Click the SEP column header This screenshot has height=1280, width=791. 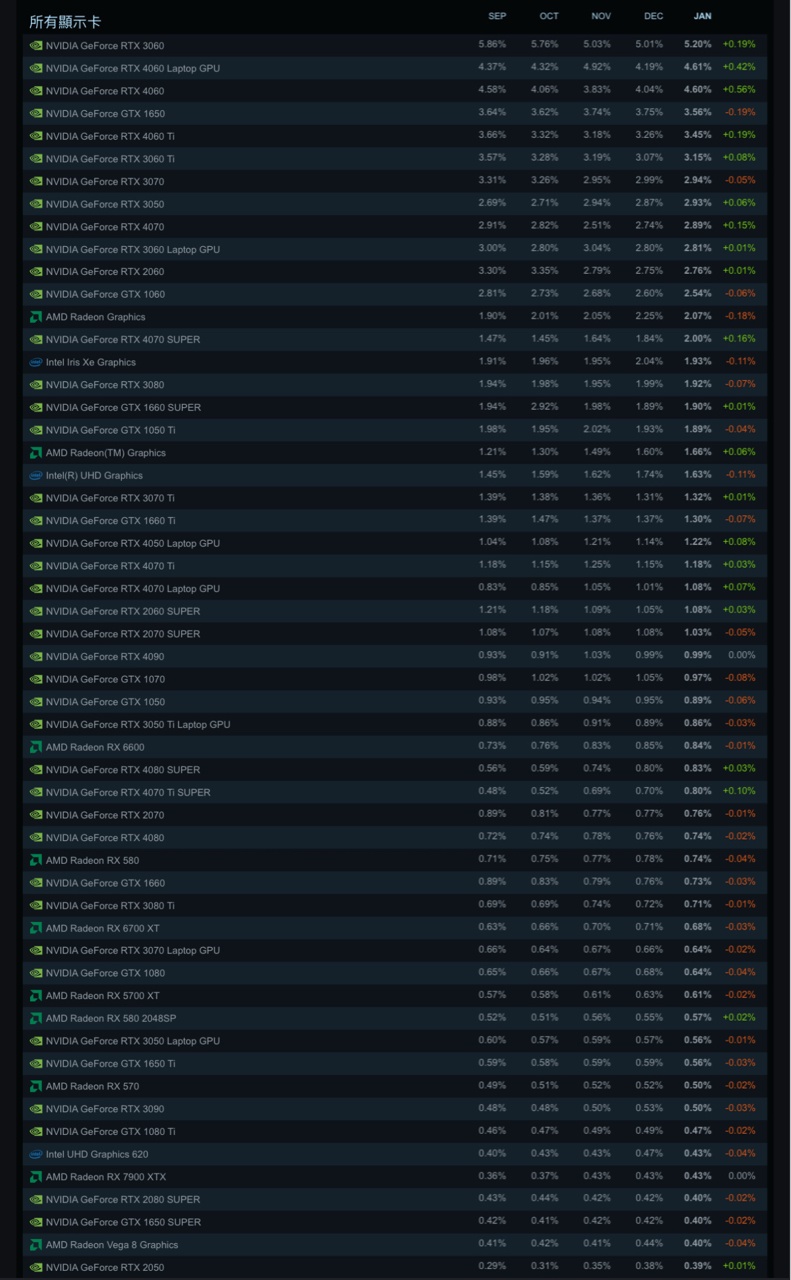[497, 16]
